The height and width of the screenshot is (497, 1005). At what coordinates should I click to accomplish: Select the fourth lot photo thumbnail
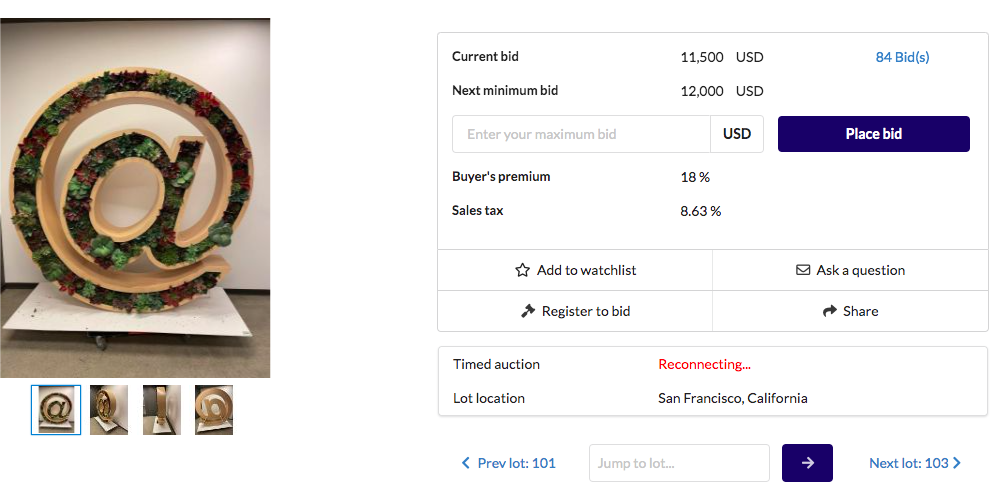(214, 410)
